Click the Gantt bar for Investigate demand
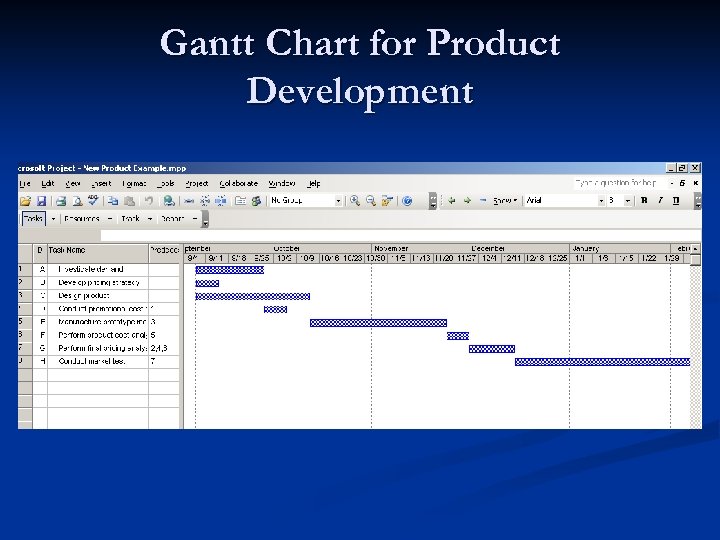The image size is (720, 540). tap(230, 270)
